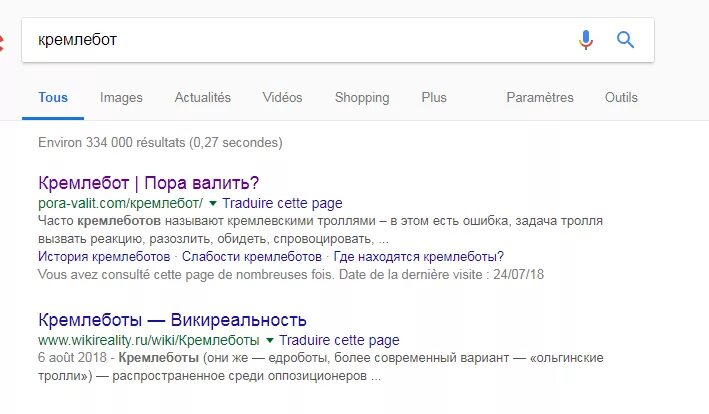Screen dimensions: 709x414
Task: Click the voice search microphone icon
Action: 586,40
